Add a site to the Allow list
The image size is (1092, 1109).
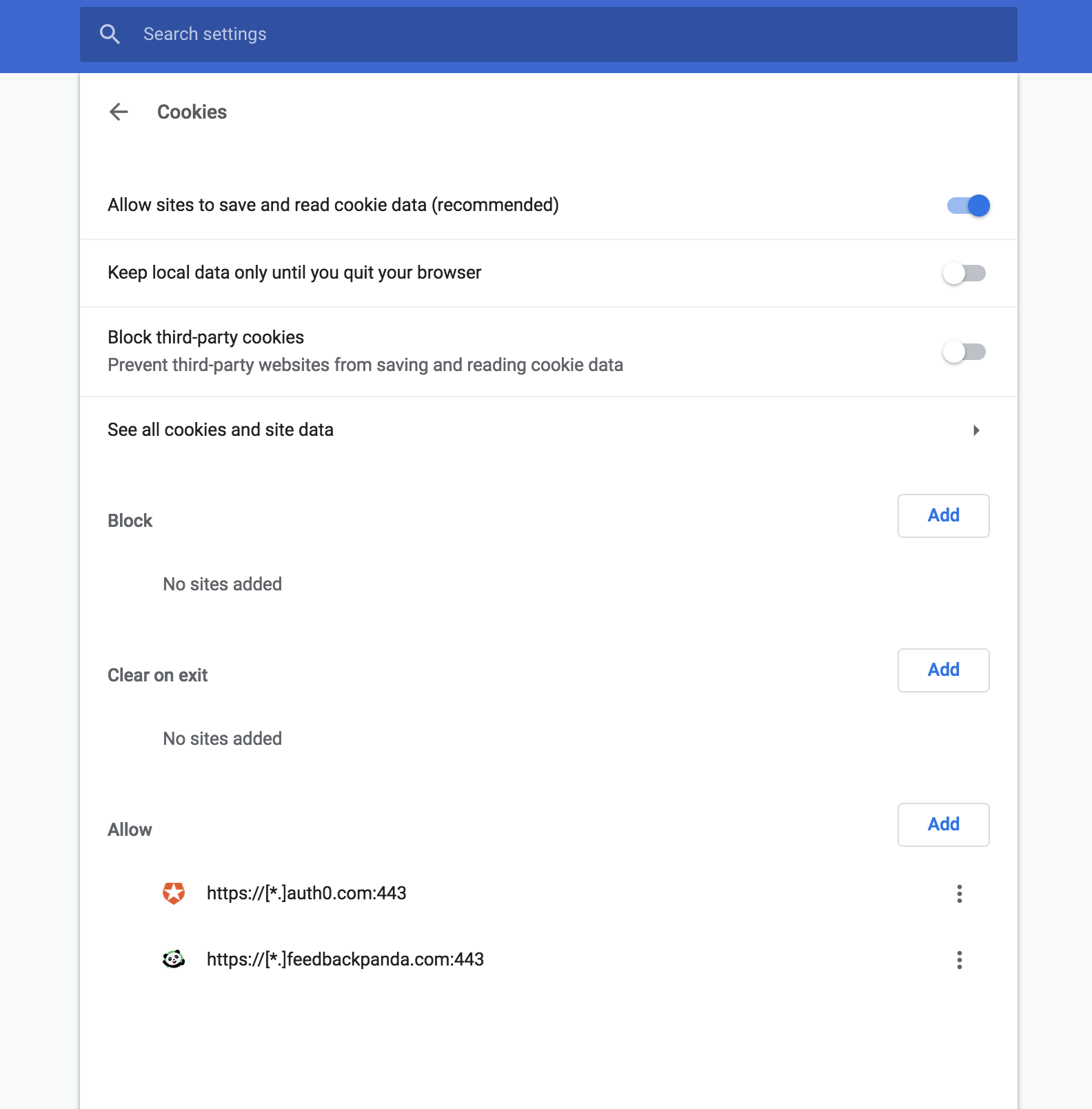coord(943,825)
